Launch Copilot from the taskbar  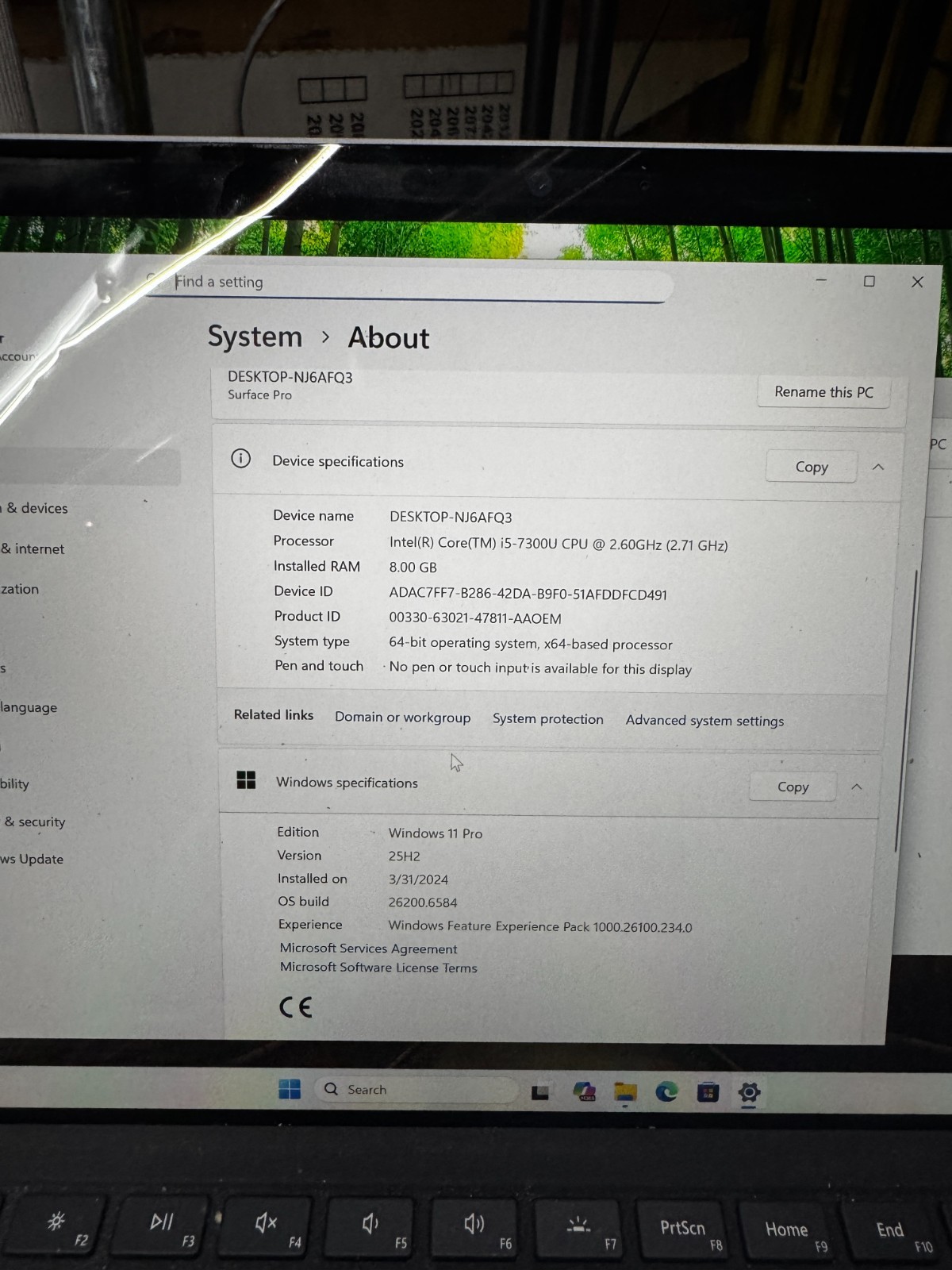585,1092
